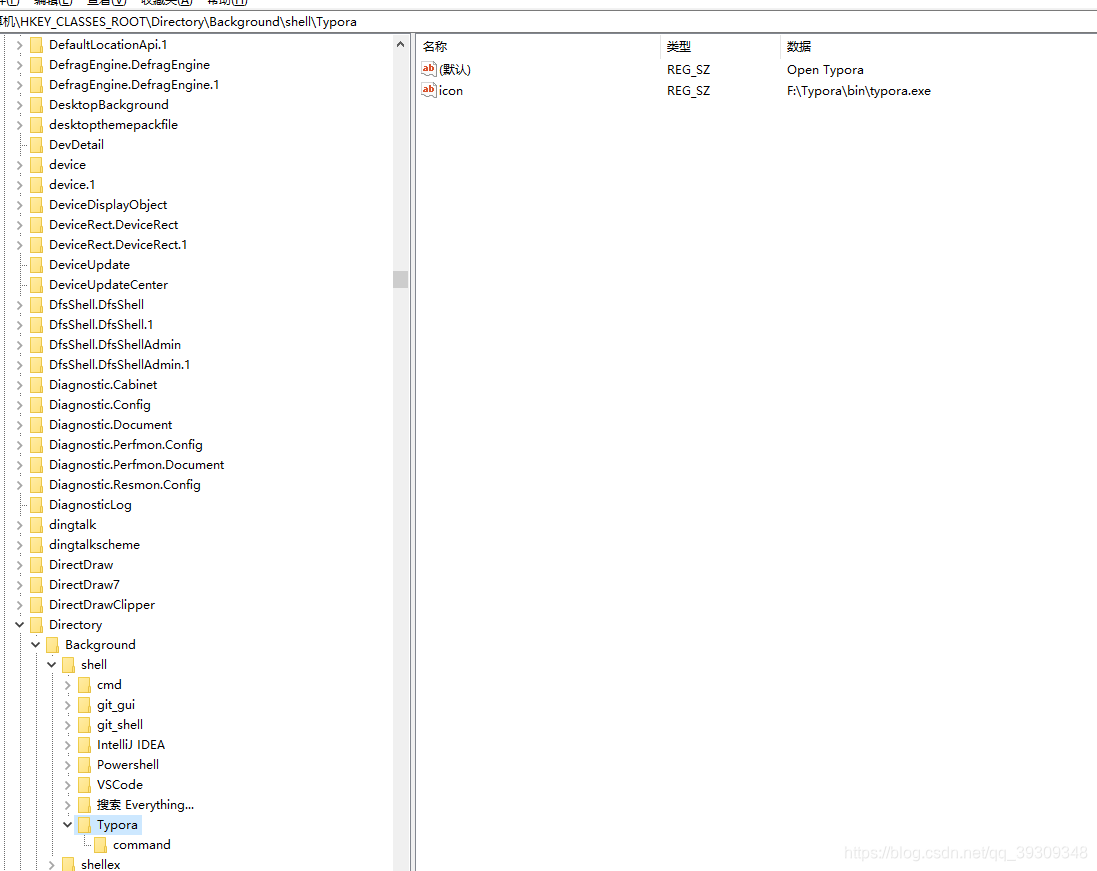The height and width of the screenshot is (871, 1097).
Task: Click the folder icon beside git_gui
Action: point(85,705)
